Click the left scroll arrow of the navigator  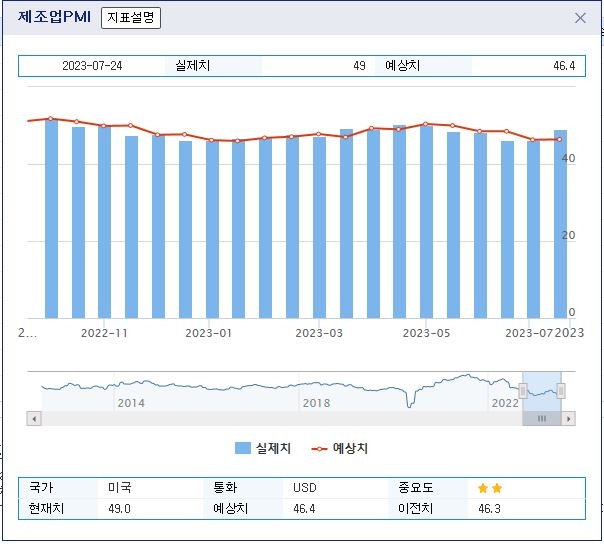click(34, 418)
